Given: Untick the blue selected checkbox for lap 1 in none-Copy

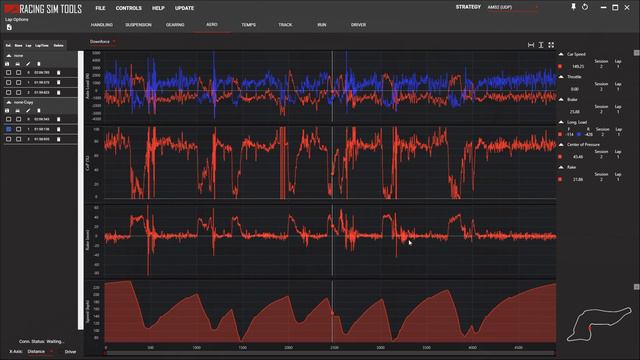Looking at the screenshot, I should (x=8, y=129).
